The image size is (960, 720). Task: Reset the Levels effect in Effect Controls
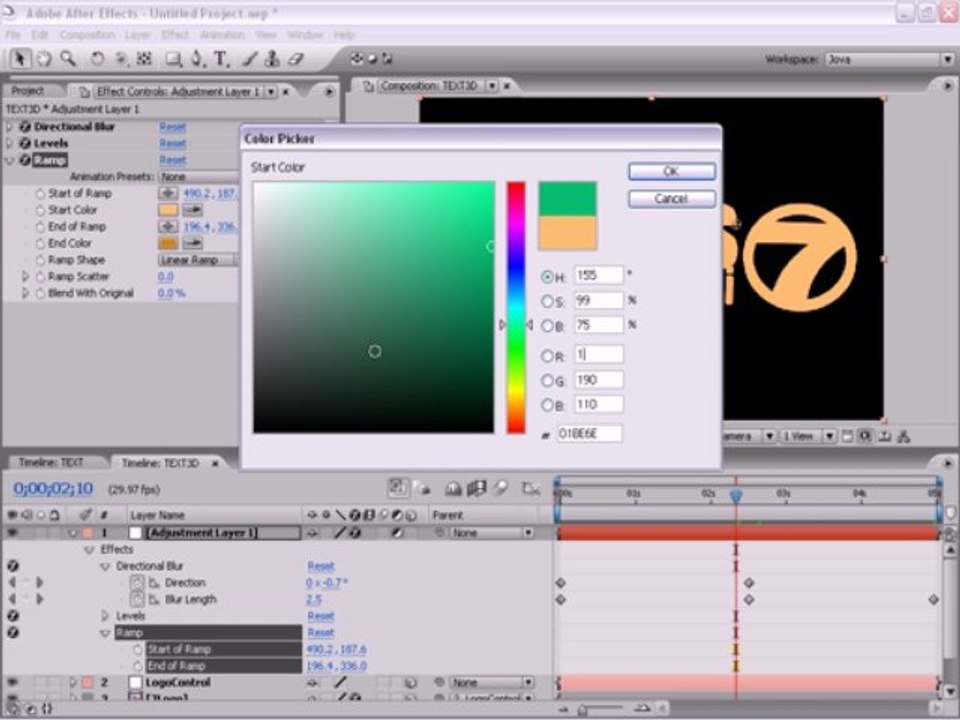coord(173,143)
